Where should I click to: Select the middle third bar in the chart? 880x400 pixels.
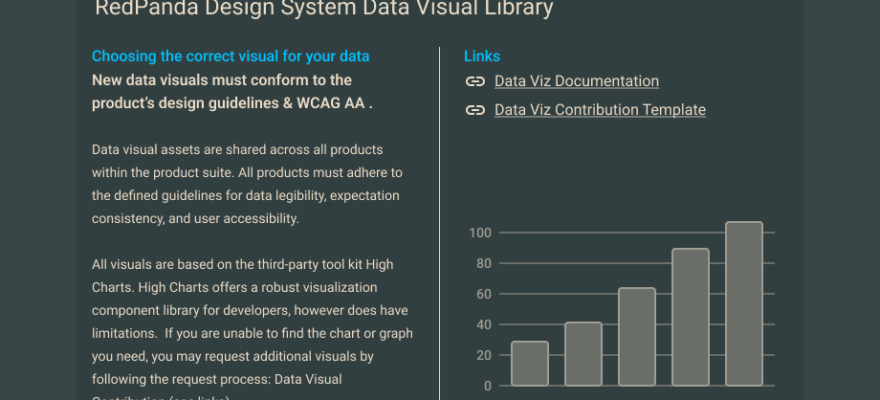pos(637,337)
